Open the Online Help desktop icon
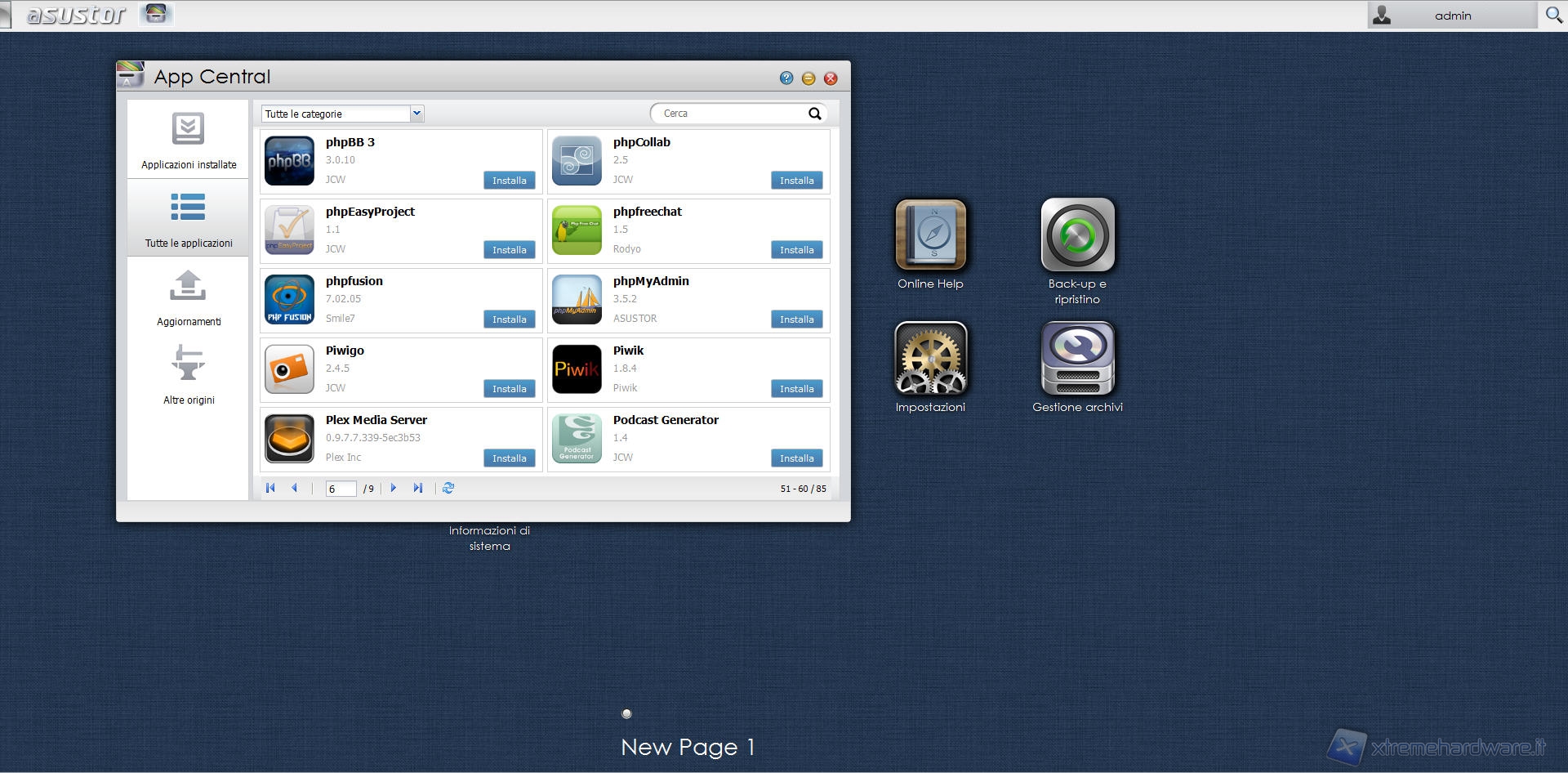 [930, 235]
